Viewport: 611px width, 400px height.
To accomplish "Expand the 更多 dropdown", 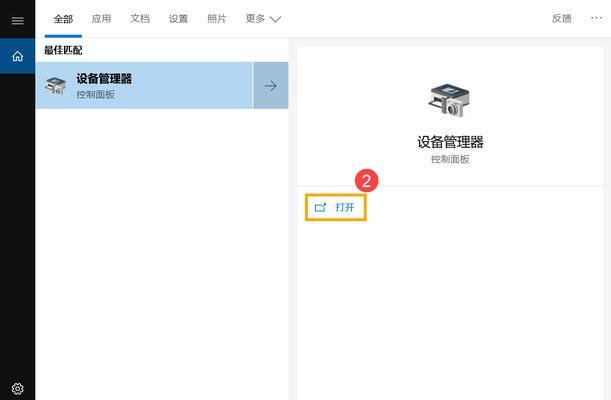I will coord(263,19).
